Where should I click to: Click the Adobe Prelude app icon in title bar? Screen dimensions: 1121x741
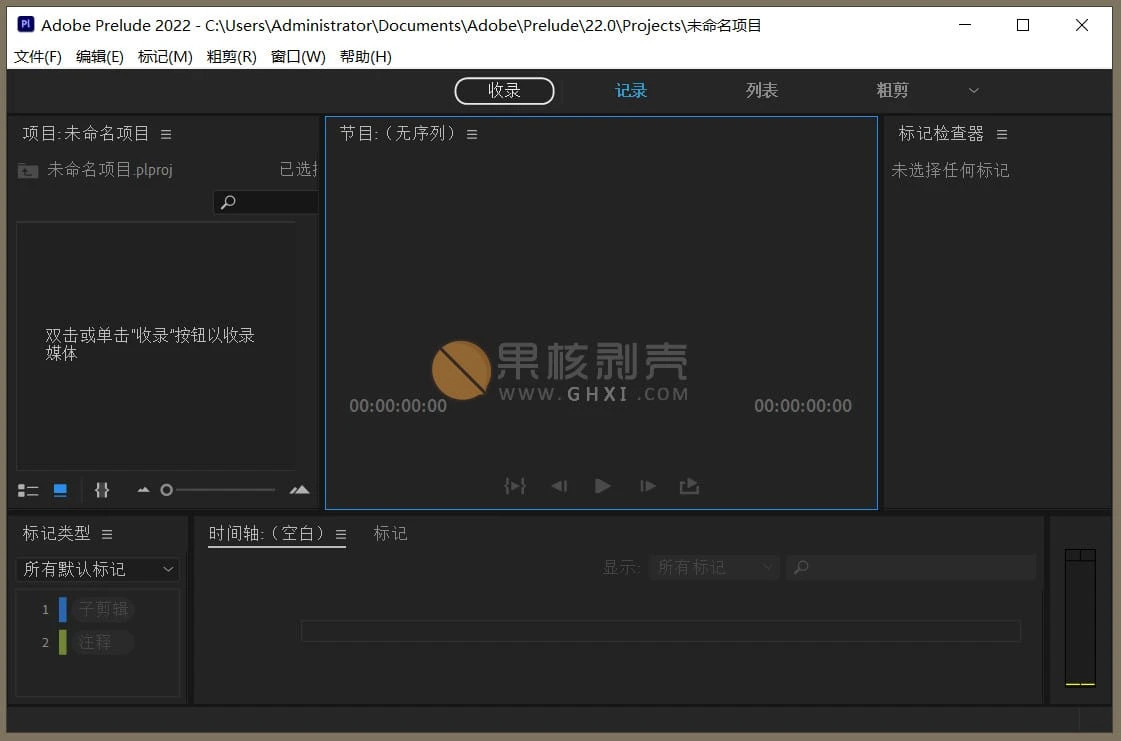pyautogui.click(x=26, y=24)
